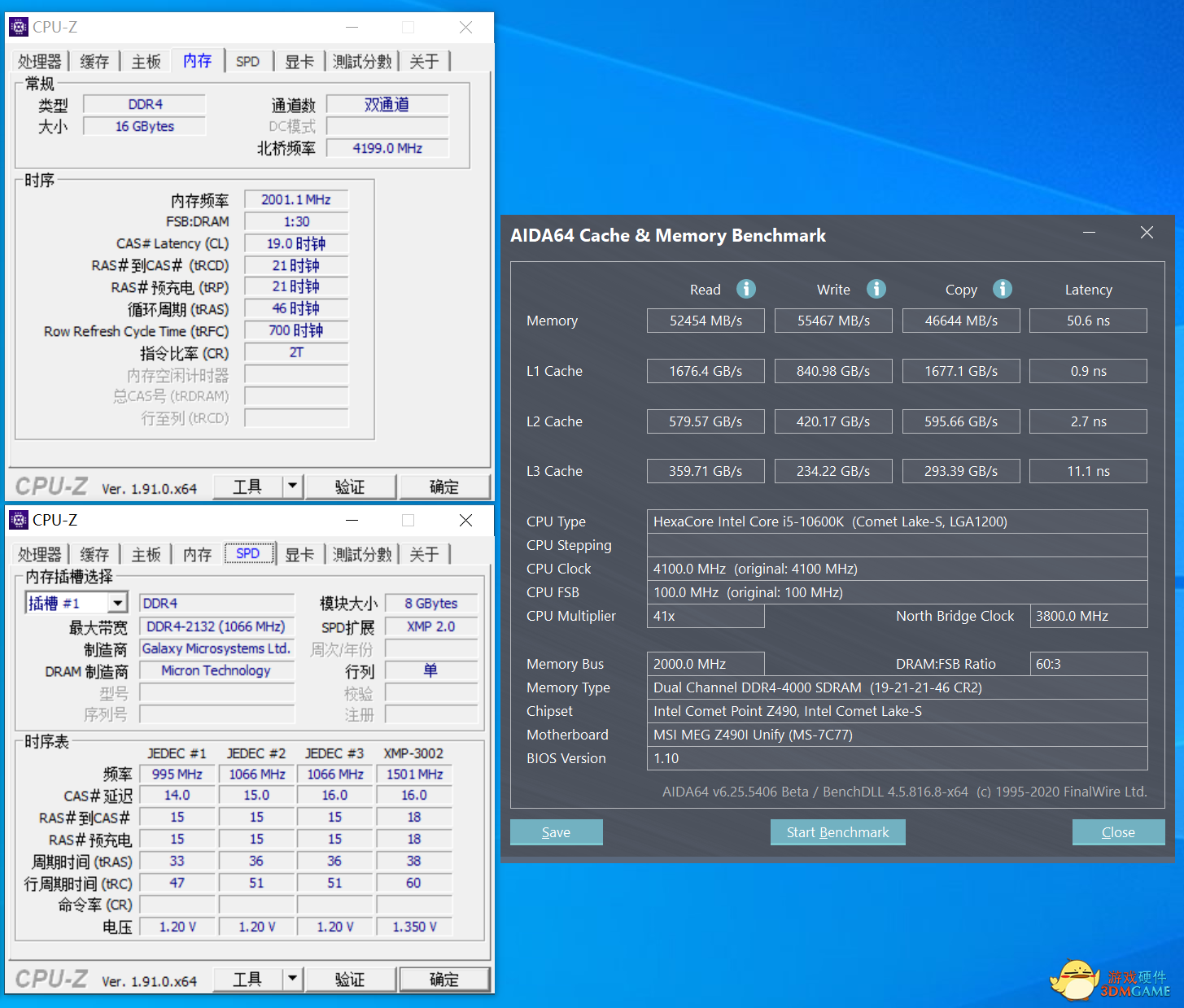Click the CPU Multiplier 41x field
Screen dimensions: 1184x1008
pos(706,616)
